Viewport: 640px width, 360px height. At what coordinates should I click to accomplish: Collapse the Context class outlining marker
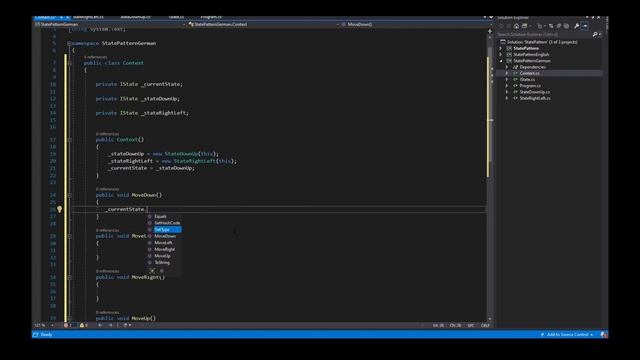click(70, 63)
